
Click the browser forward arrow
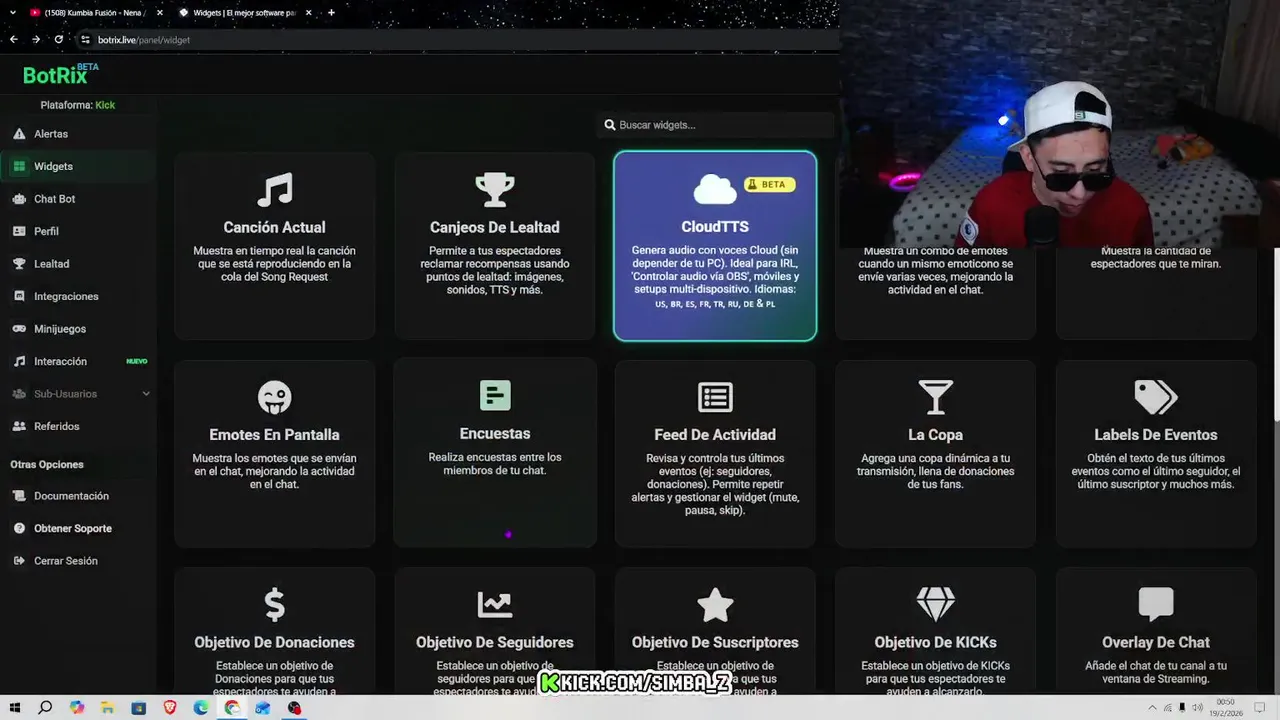point(36,40)
